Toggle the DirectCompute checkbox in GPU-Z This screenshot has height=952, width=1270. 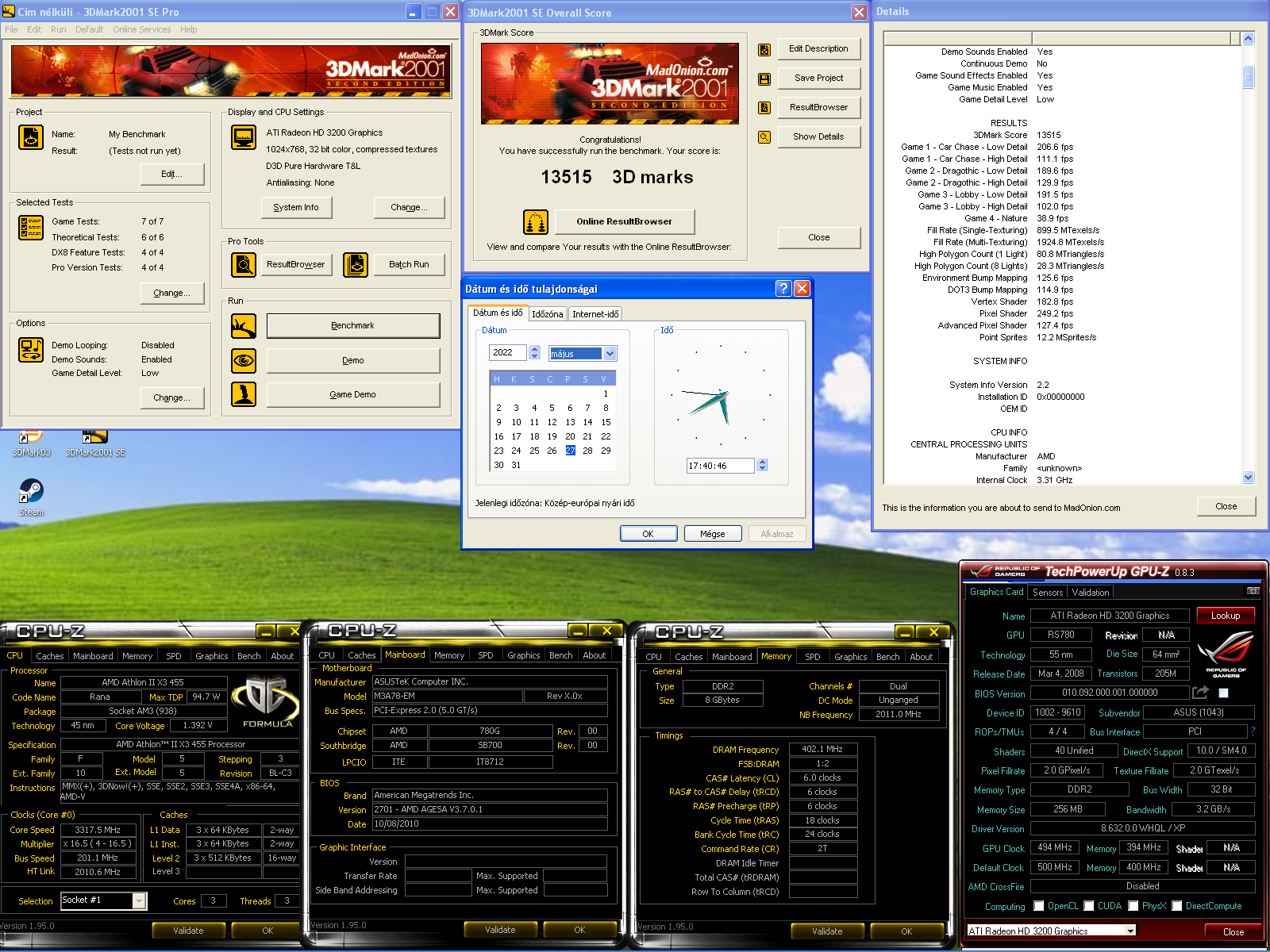[1177, 906]
